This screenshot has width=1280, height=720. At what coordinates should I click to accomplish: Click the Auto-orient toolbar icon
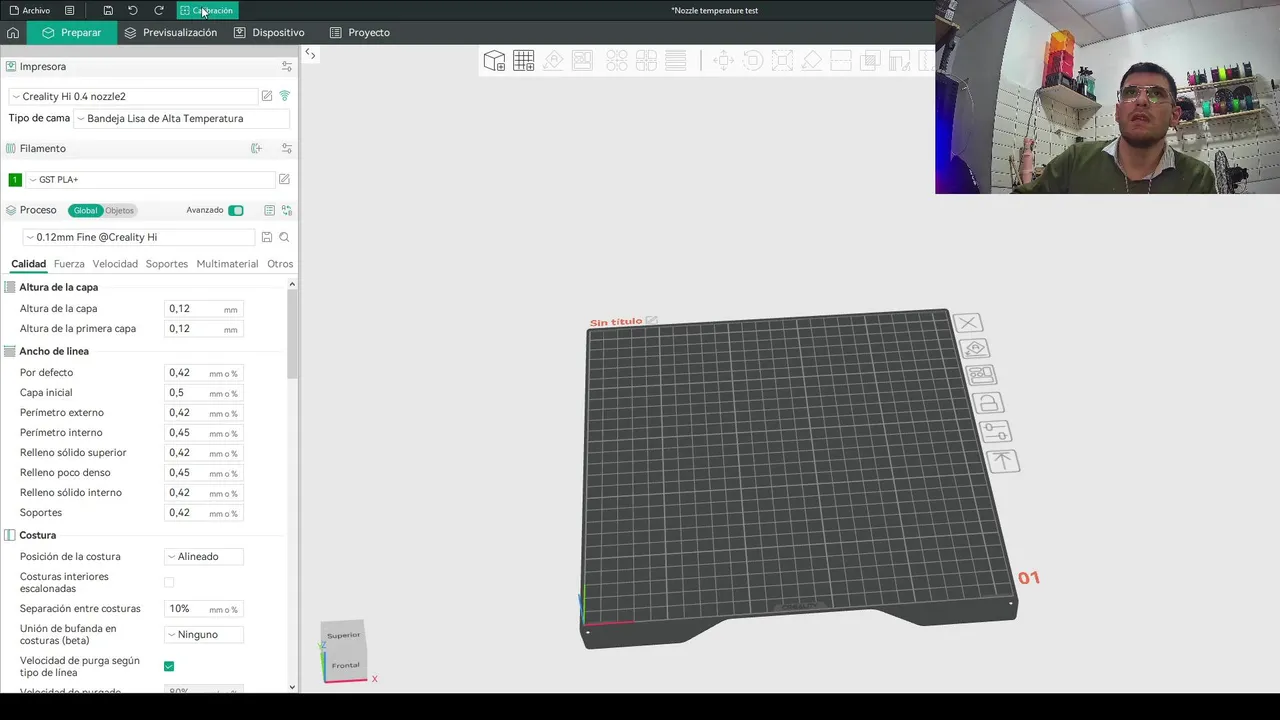[553, 61]
